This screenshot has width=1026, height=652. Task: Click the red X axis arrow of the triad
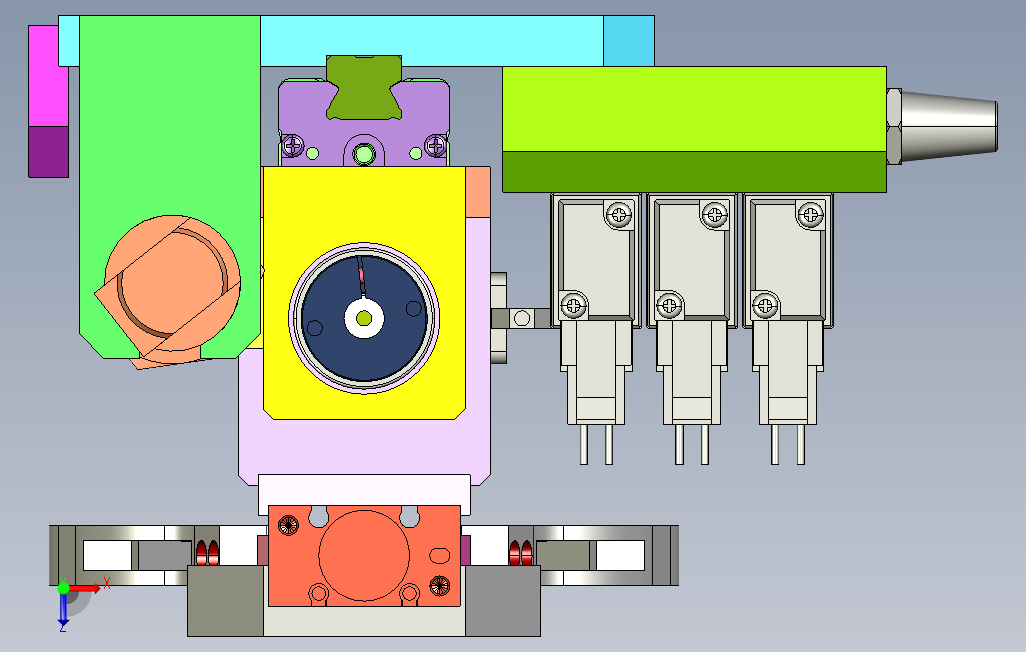(x=85, y=589)
